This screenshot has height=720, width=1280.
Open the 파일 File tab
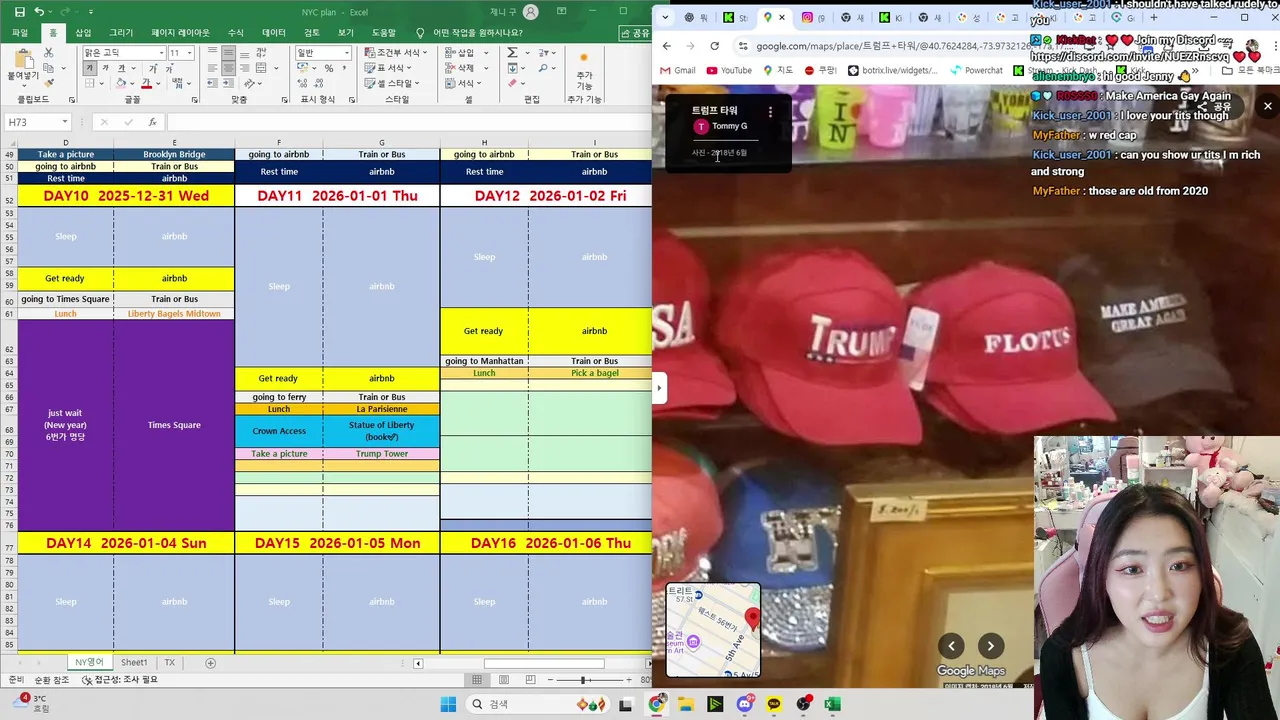[20, 33]
